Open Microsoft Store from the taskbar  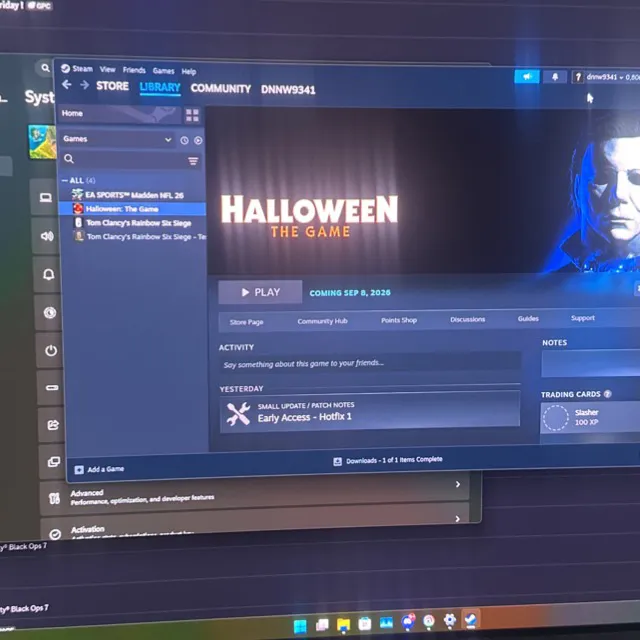point(365,623)
